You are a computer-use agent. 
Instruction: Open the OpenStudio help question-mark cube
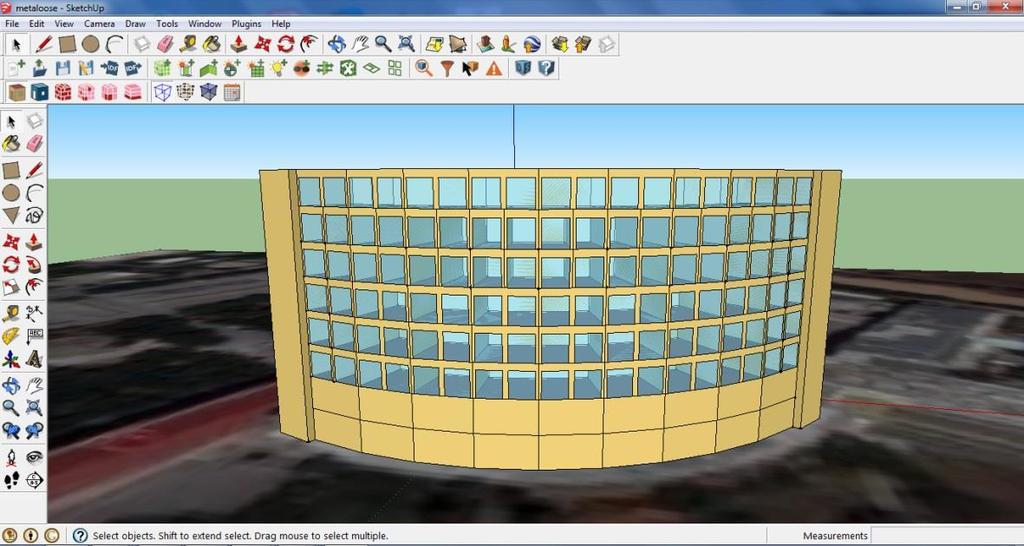pos(547,68)
